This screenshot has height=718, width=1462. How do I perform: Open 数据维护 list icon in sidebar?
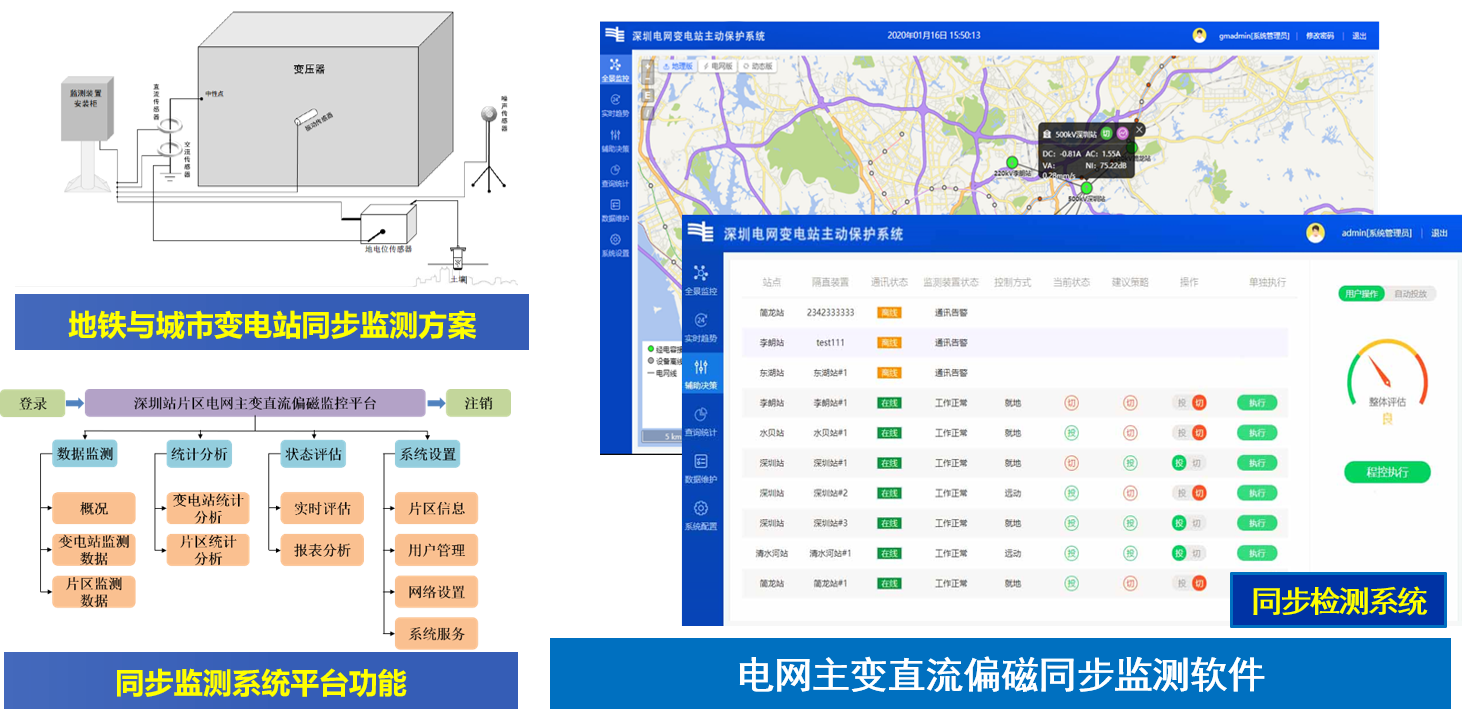pos(700,463)
